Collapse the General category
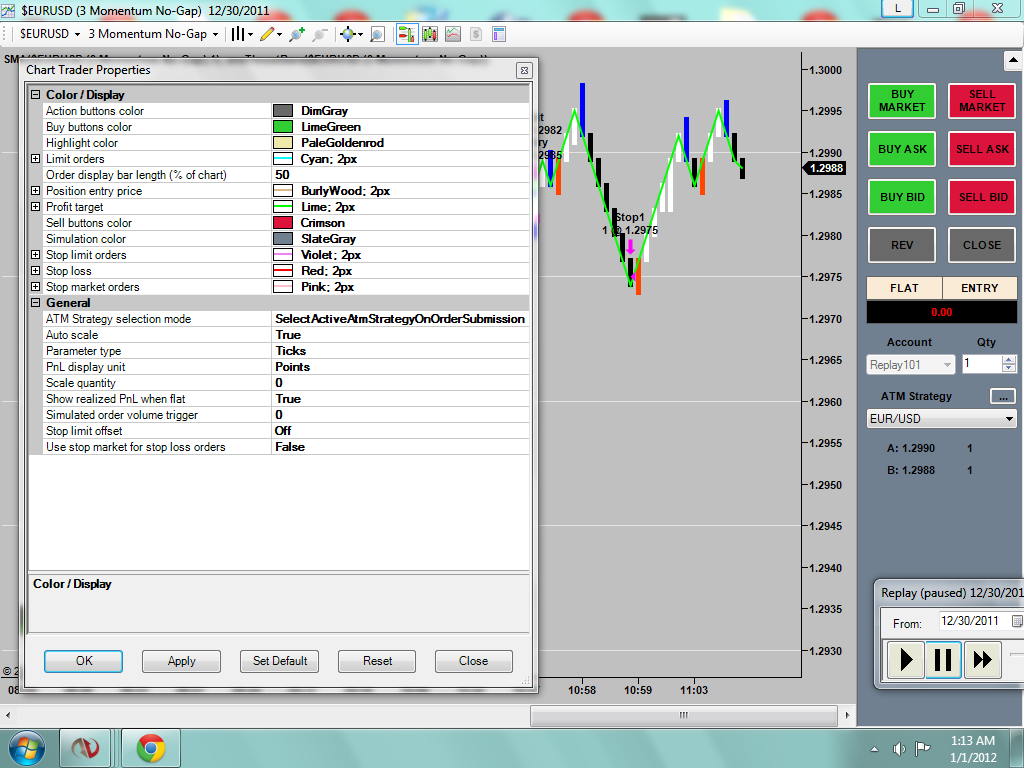Viewport: 1024px width, 768px height. (36, 302)
